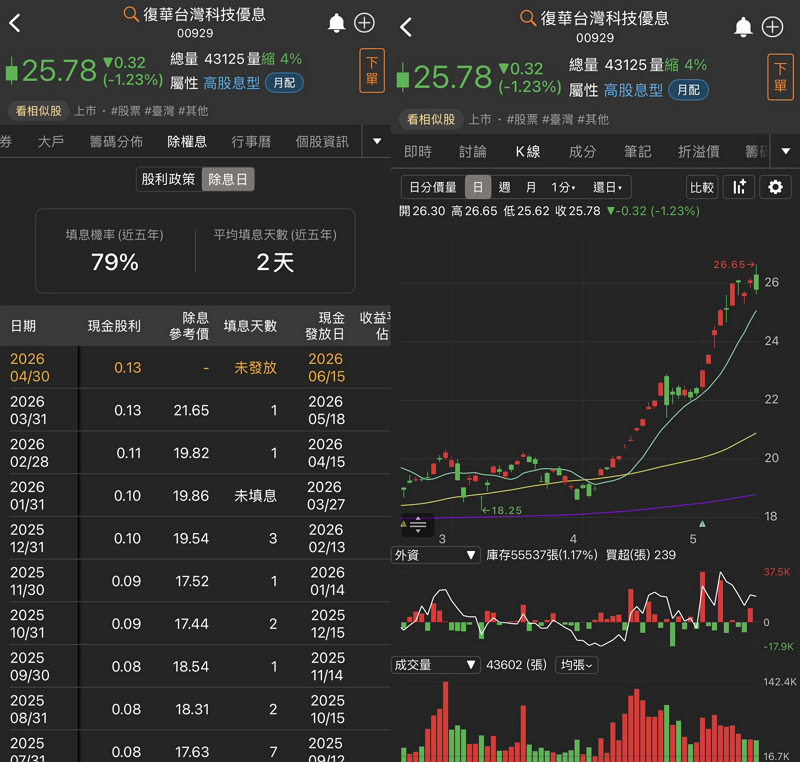Tap 未填息 in the 2026 01/31 row
Screen dimensions: 800x762
tap(255, 496)
